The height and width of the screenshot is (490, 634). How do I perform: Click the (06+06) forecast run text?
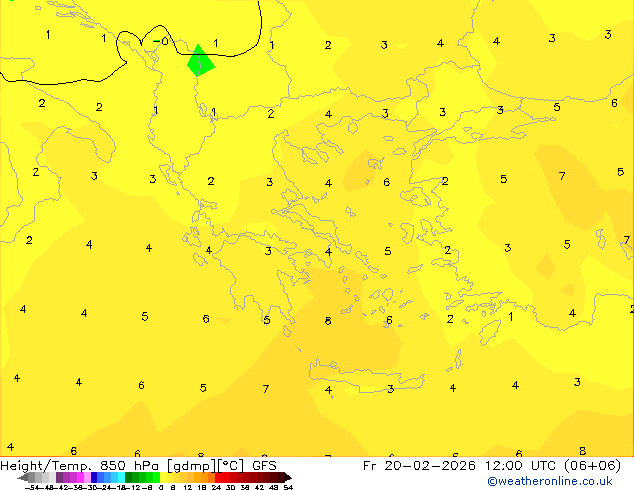tap(592, 466)
